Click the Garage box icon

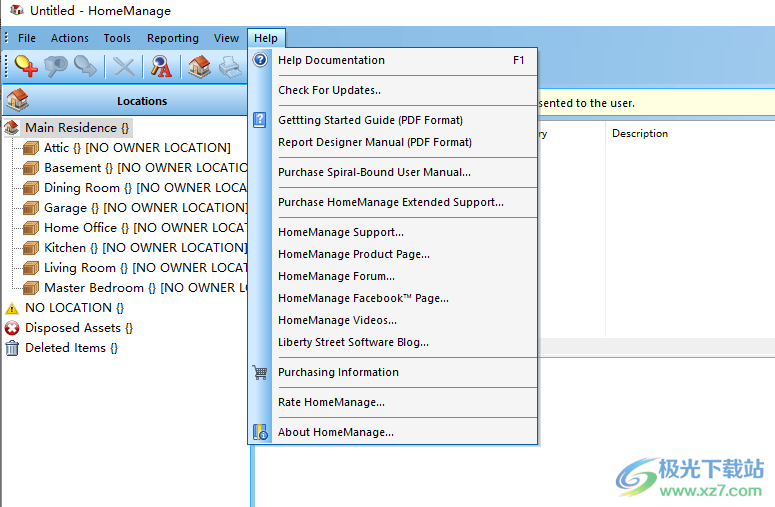pos(31,208)
